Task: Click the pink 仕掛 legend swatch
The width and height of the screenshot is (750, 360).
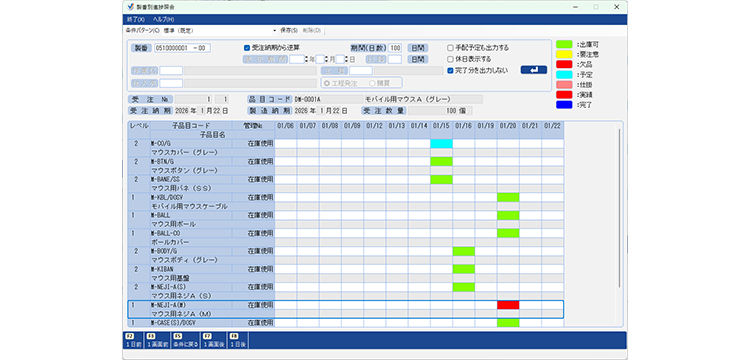Action: (x=564, y=85)
